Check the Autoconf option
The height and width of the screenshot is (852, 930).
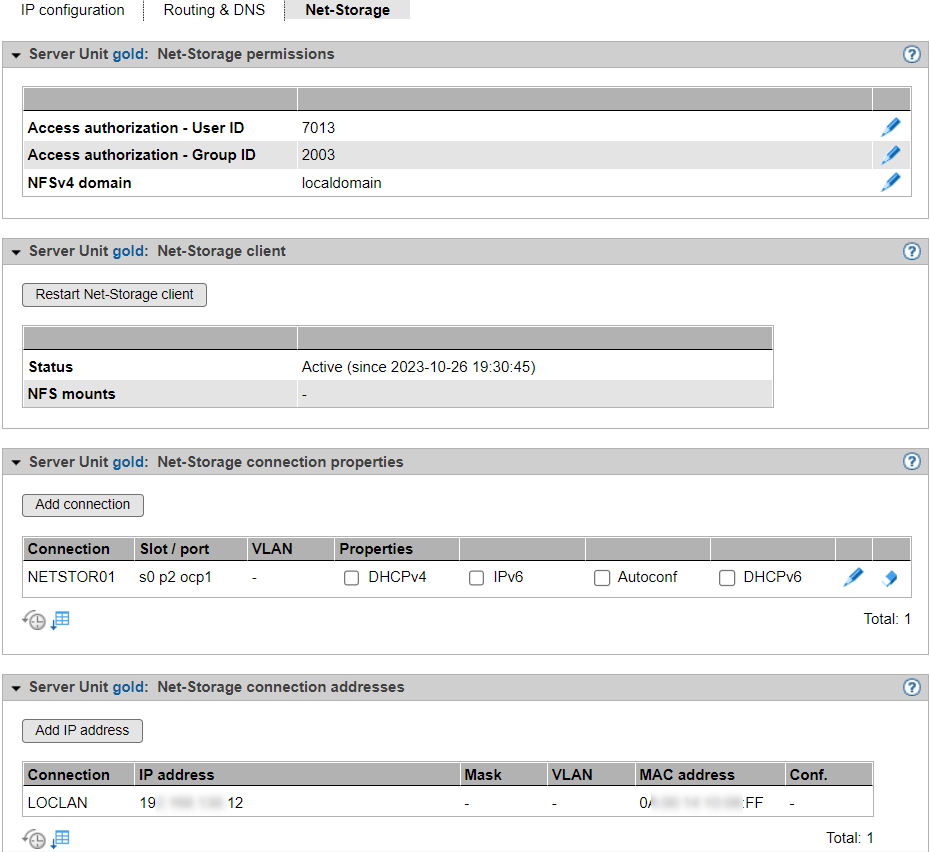(x=601, y=578)
